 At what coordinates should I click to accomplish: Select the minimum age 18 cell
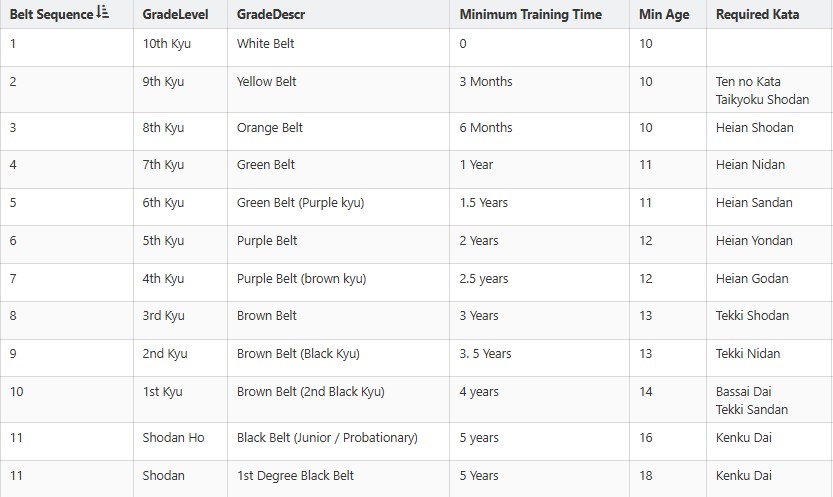[x=646, y=476]
